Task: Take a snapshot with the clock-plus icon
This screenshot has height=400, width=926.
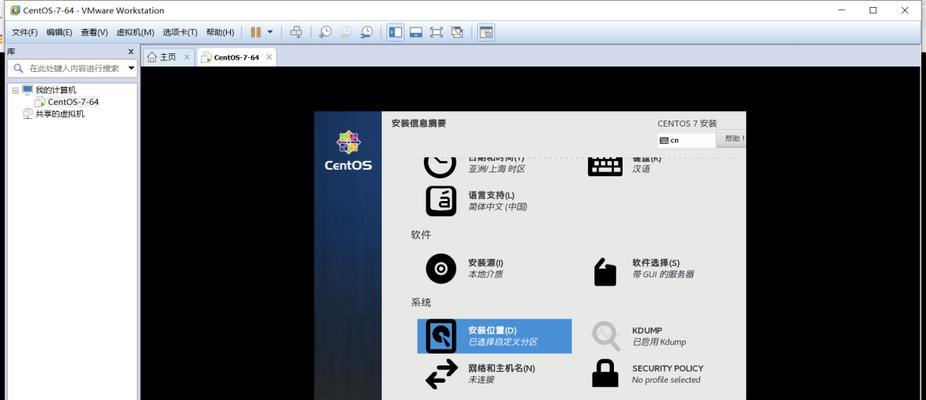Action: coord(325,32)
